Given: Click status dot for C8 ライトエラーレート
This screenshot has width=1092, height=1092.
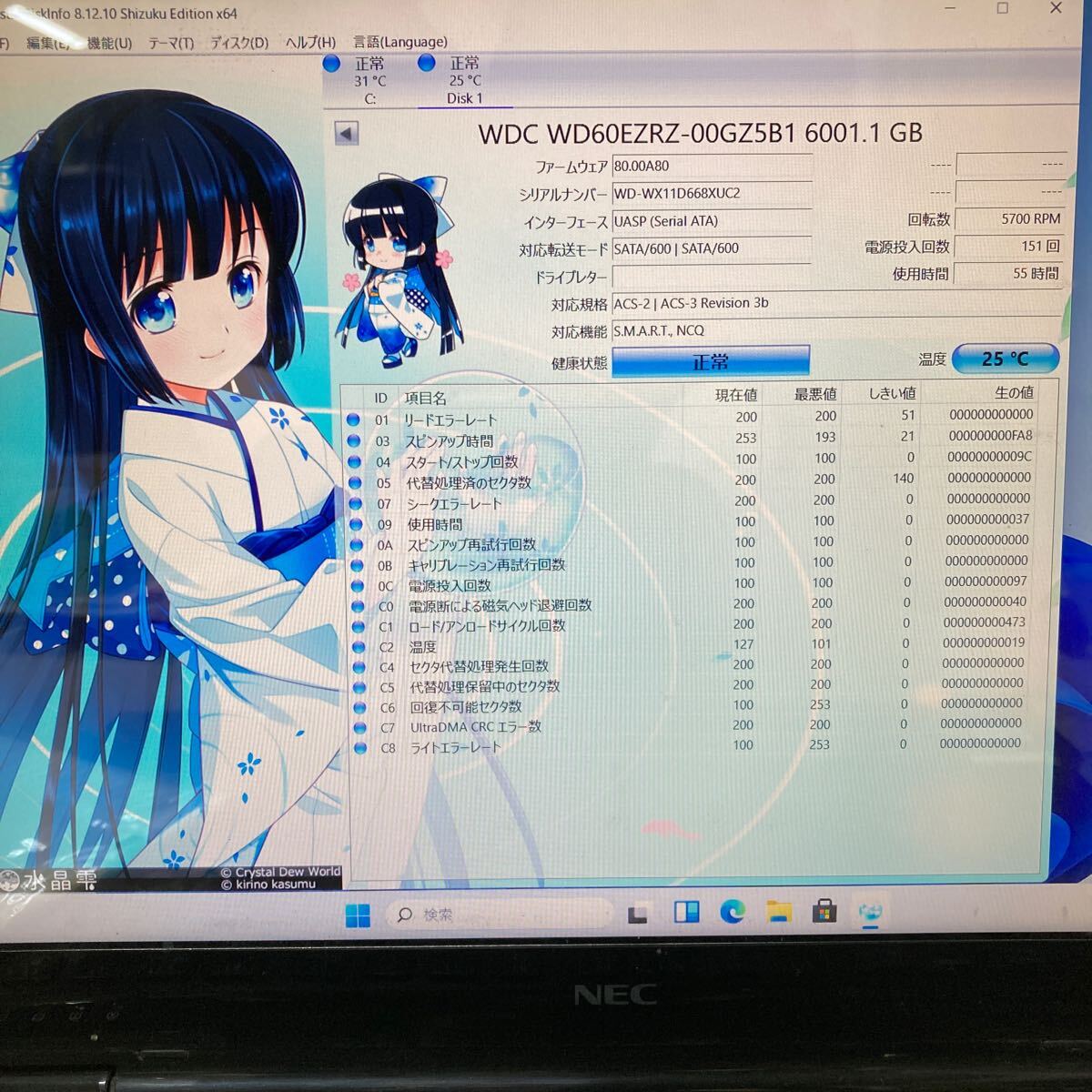Looking at the screenshot, I should click(360, 747).
